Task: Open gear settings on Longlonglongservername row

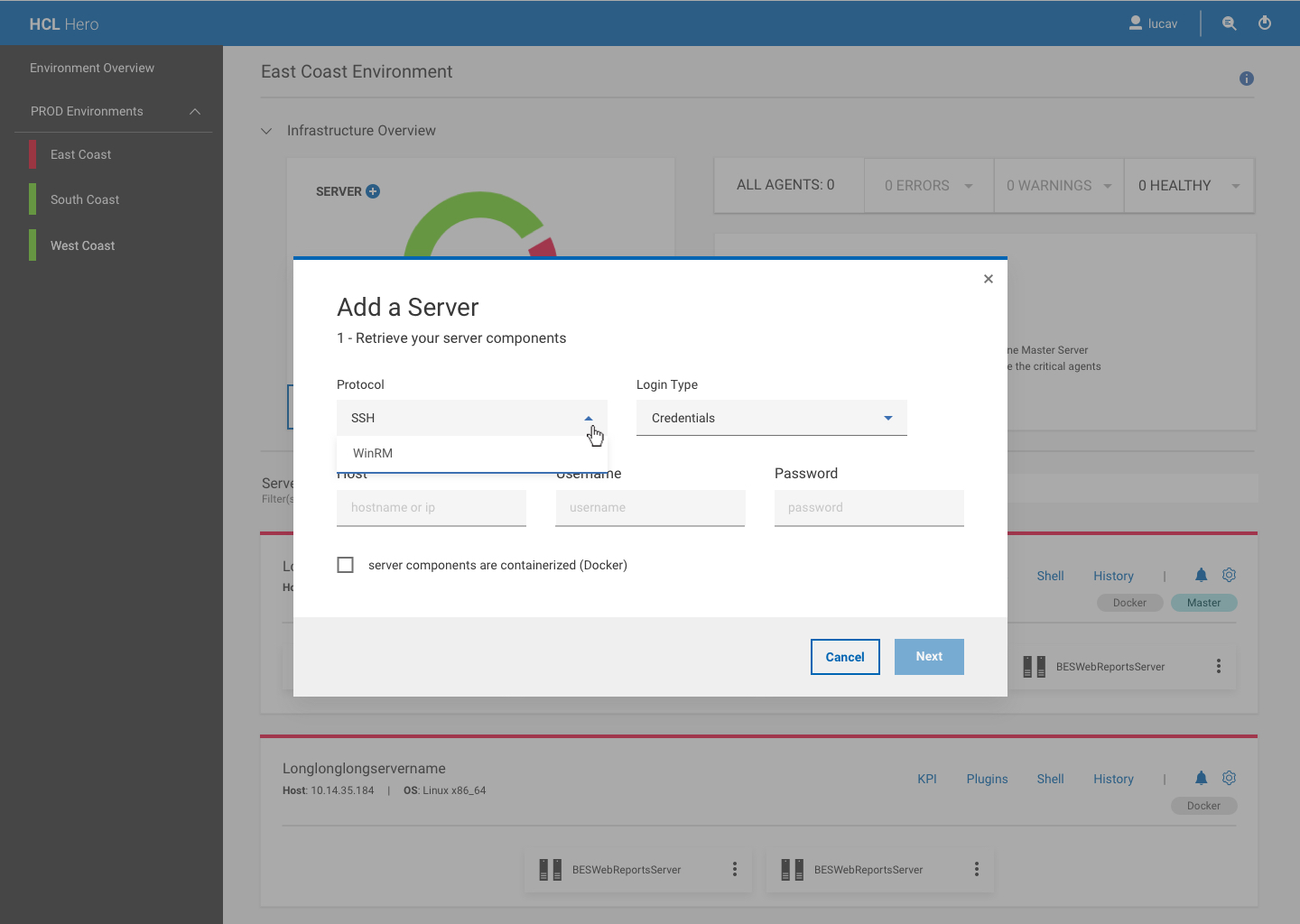Action: click(x=1229, y=778)
